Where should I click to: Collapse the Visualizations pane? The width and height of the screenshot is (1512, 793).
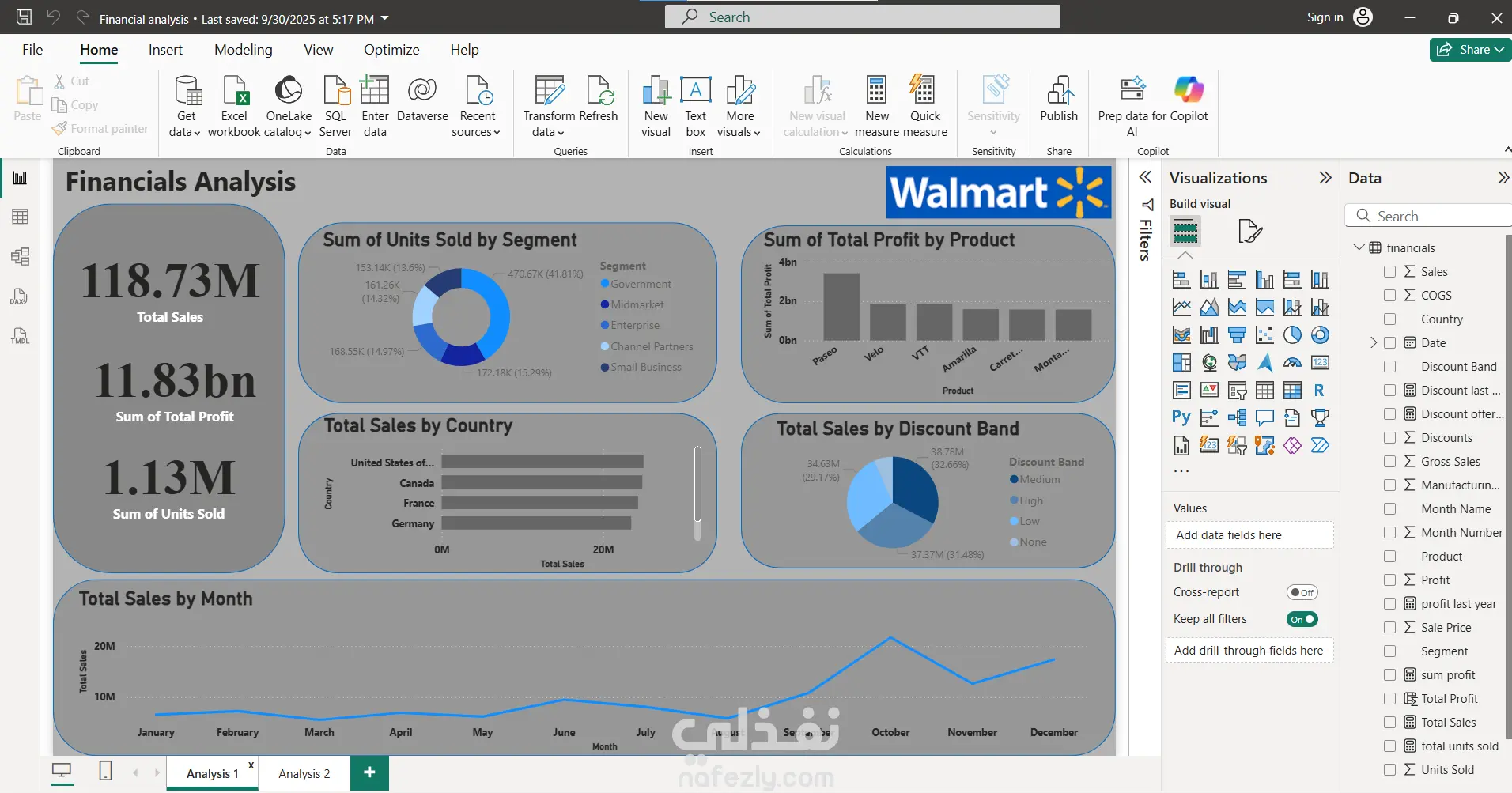(1325, 178)
